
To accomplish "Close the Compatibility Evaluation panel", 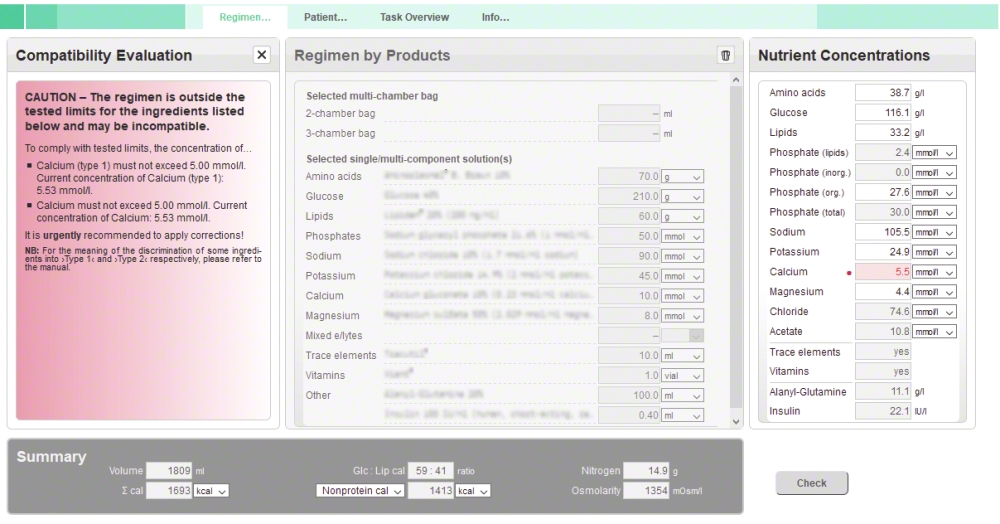I will point(261,56).
